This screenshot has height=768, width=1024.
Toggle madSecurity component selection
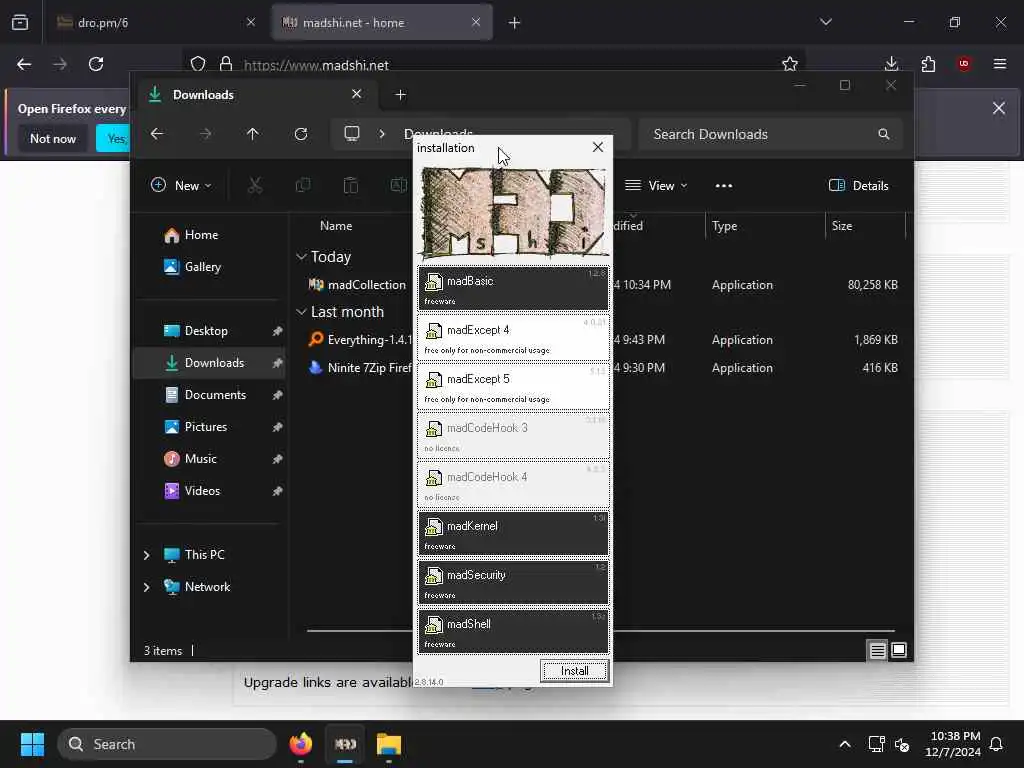coord(513,583)
